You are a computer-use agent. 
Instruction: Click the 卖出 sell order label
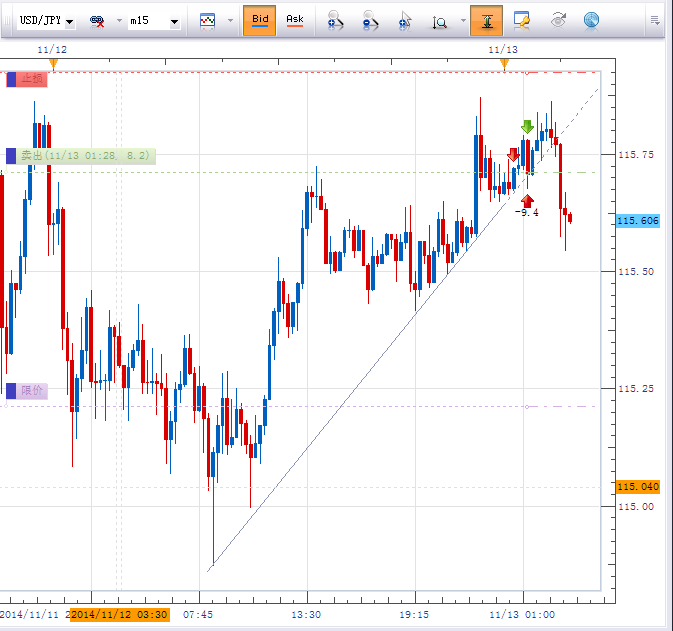point(81,156)
